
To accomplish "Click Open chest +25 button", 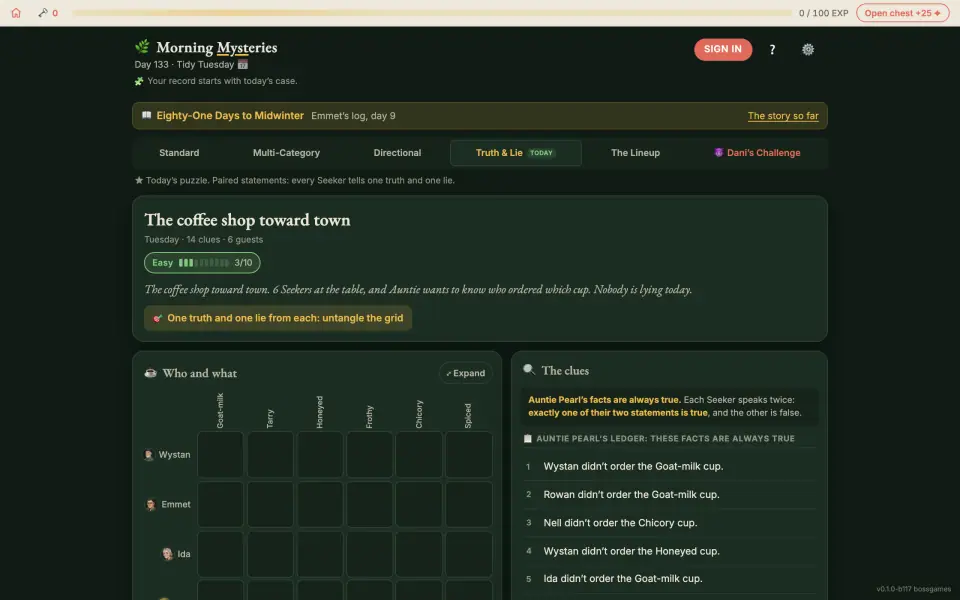I will point(902,13).
